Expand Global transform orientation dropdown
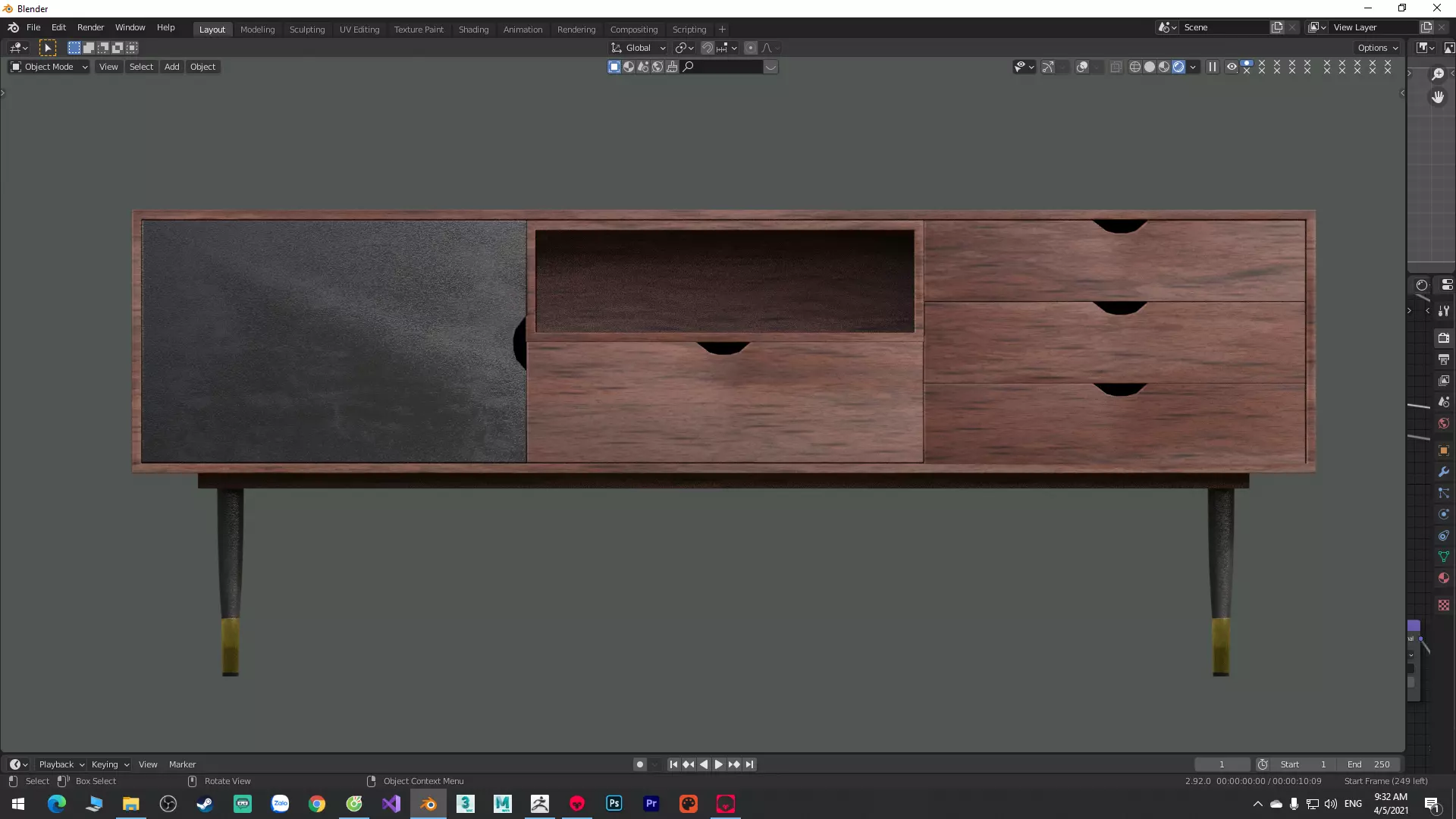Viewport: 1456px width, 819px height. coord(639,48)
